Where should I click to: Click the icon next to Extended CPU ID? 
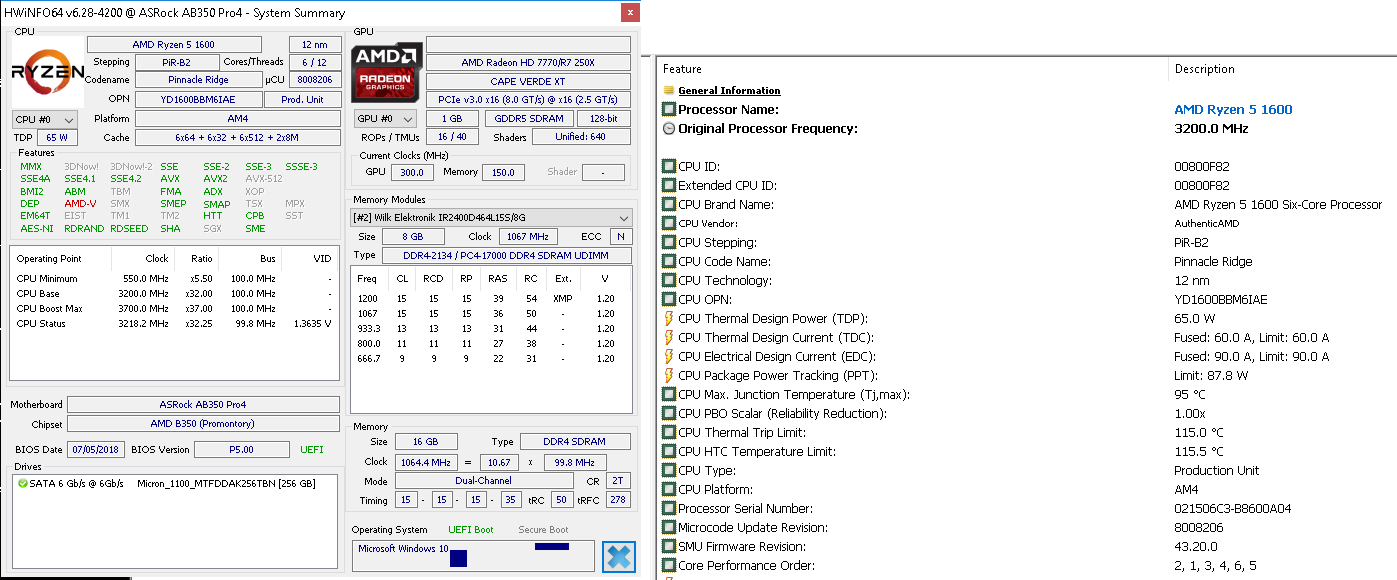(669, 185)
